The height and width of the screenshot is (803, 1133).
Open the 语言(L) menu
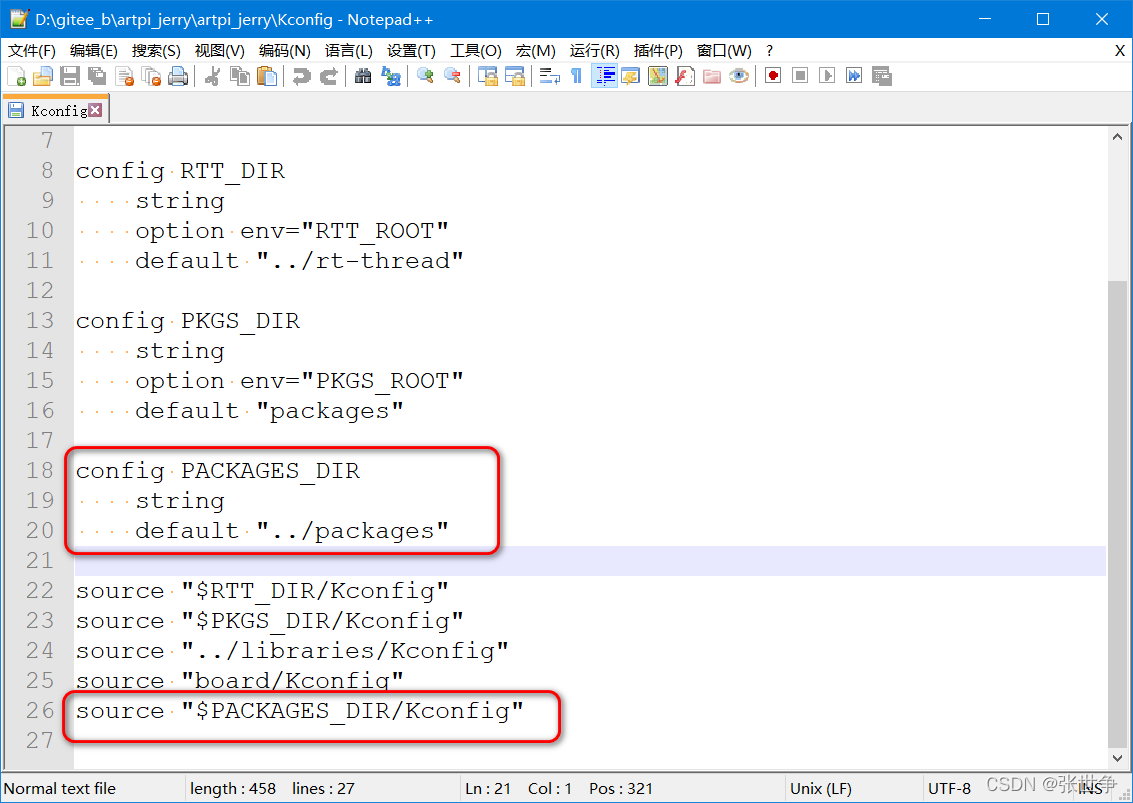pyautogui.click(x=349, y=51)
